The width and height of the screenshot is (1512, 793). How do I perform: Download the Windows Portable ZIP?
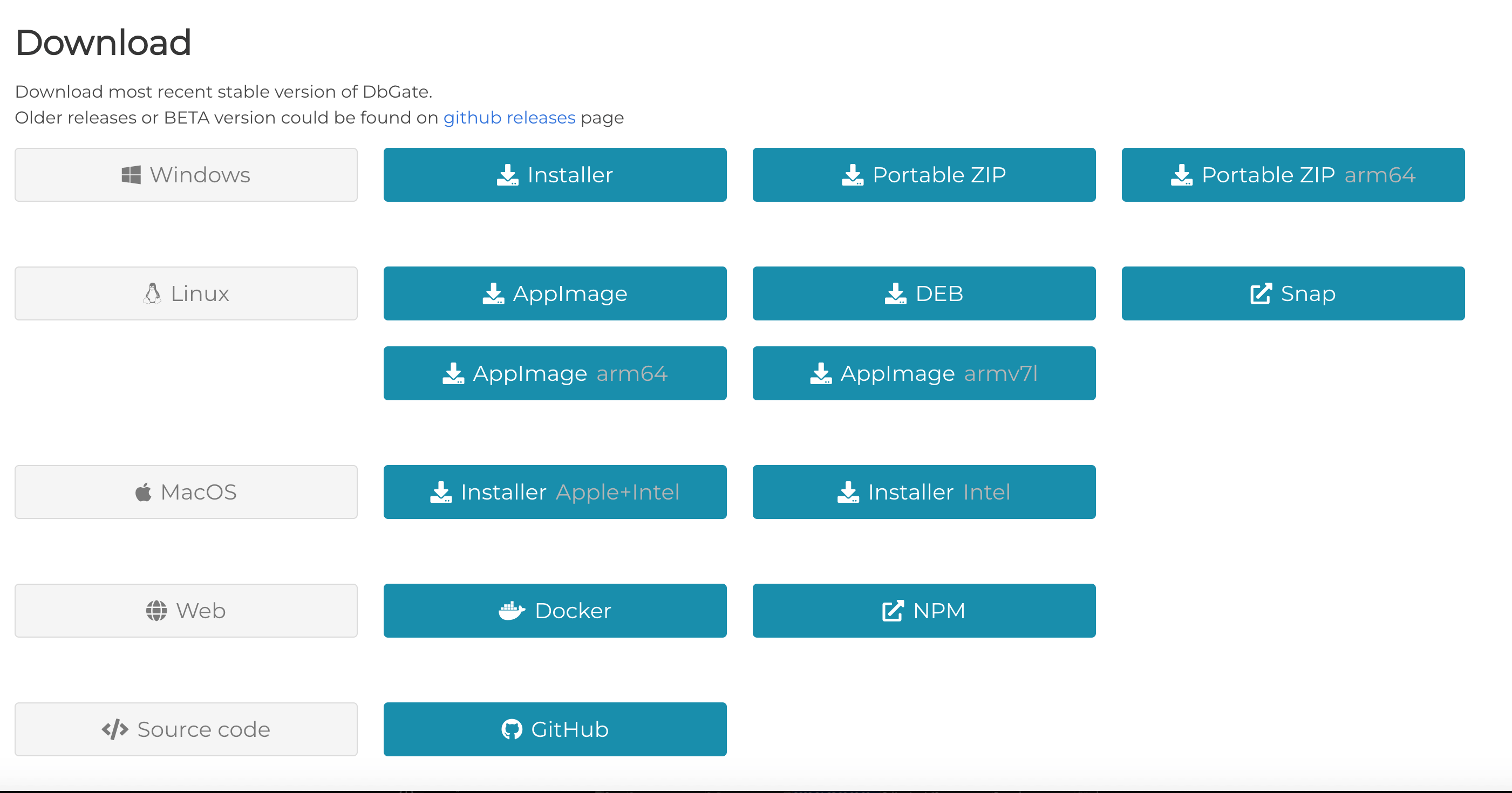coord(924,175)
